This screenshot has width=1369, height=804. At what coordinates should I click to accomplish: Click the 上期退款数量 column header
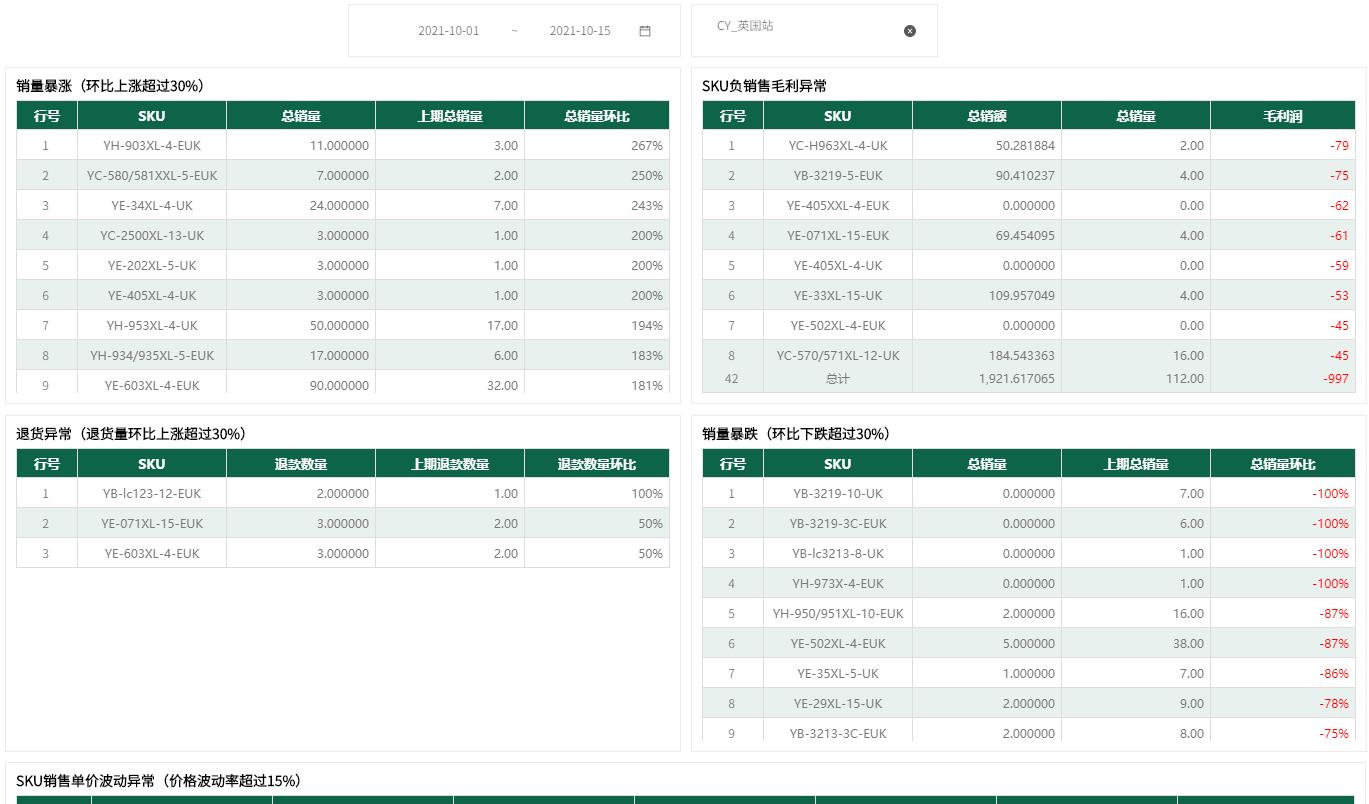(450, 464)
